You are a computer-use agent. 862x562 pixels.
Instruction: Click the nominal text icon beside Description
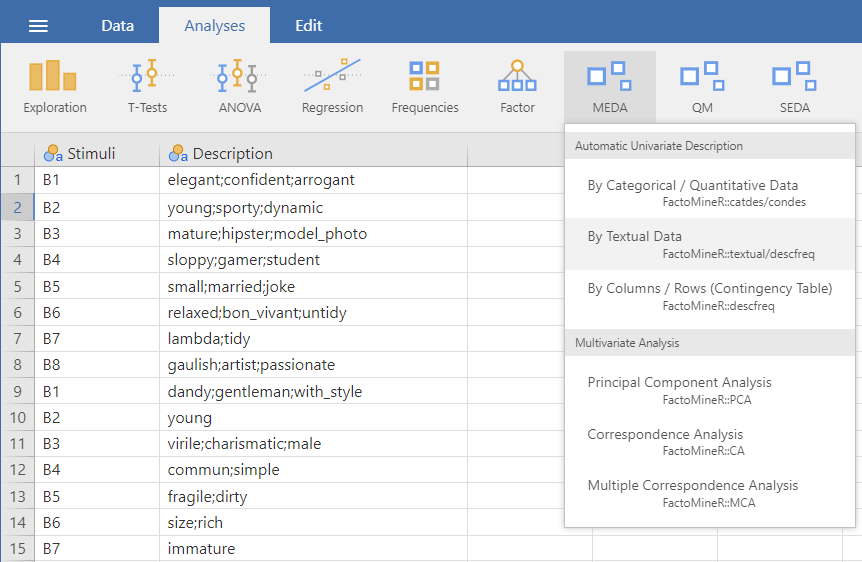click(178, 153)
